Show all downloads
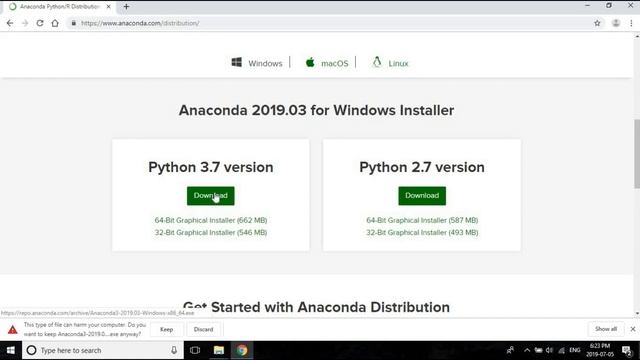This screenshot has width=640, height=360. 606,329
